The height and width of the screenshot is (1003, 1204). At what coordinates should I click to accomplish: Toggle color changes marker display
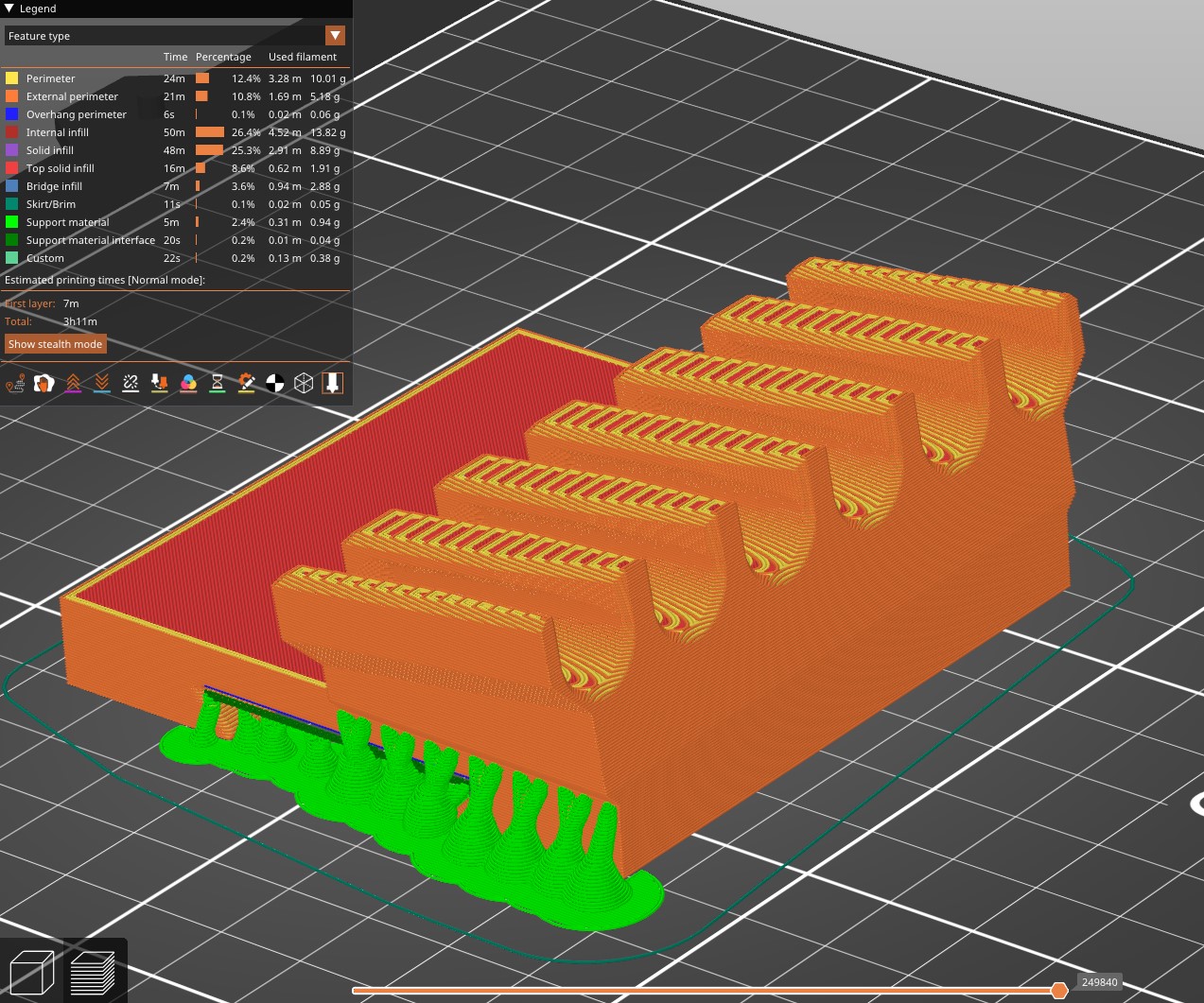pyautogui.click(x=188, y=383)
